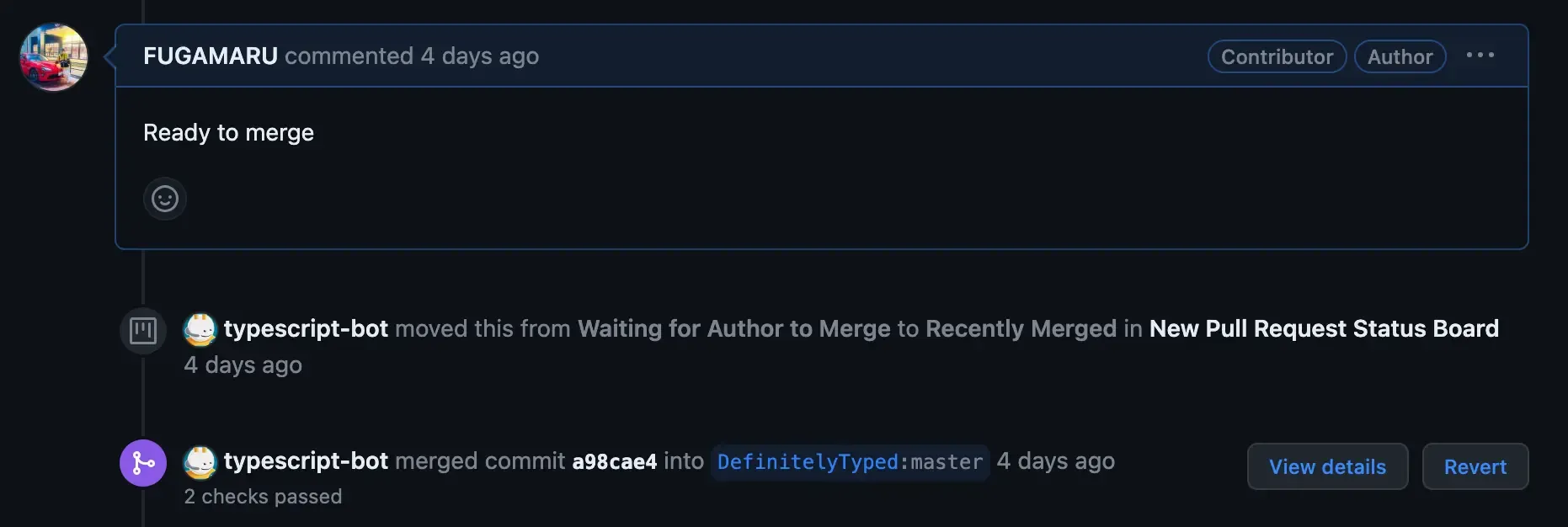Click typescript-bot avatar beside the moved event

click(200, 329)
